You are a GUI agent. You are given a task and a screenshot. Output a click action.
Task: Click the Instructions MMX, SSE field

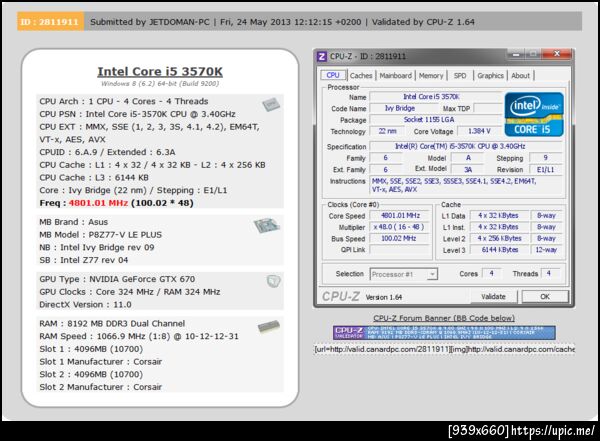click(466, 185)
